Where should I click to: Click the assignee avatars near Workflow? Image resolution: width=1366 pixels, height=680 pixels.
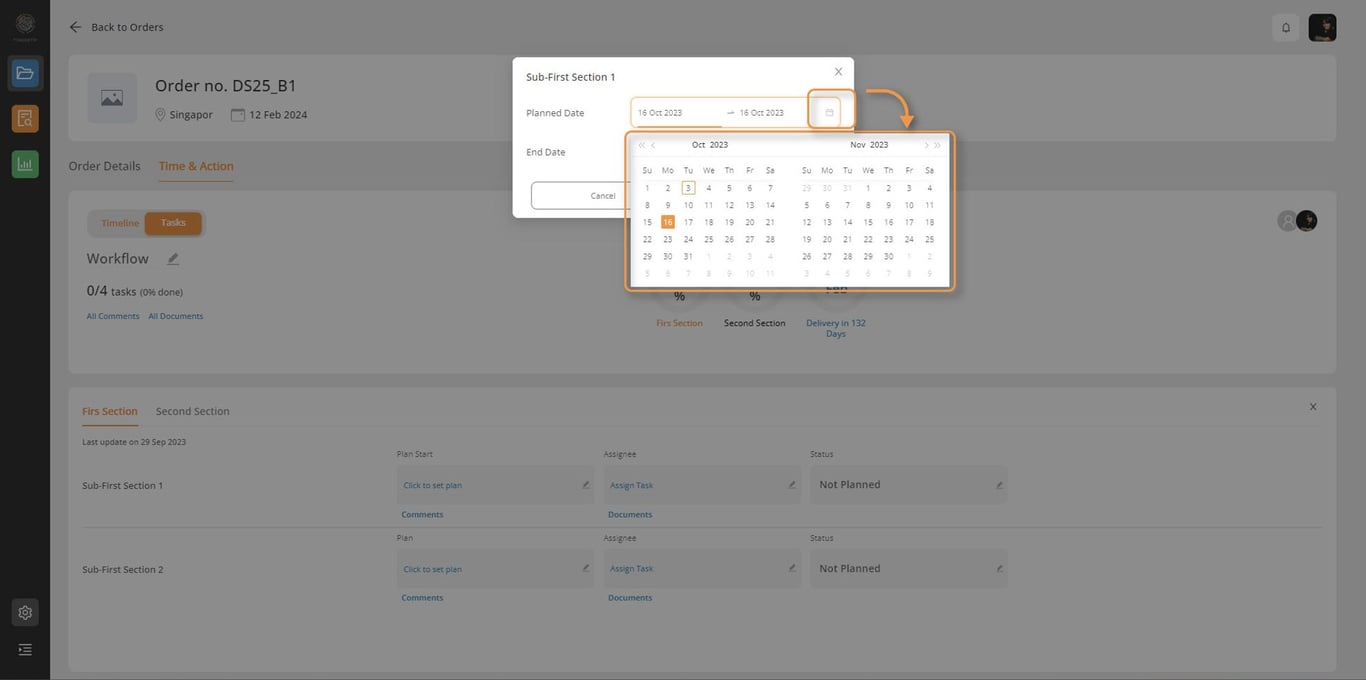pyautogui.click(x=1297, y=221)
